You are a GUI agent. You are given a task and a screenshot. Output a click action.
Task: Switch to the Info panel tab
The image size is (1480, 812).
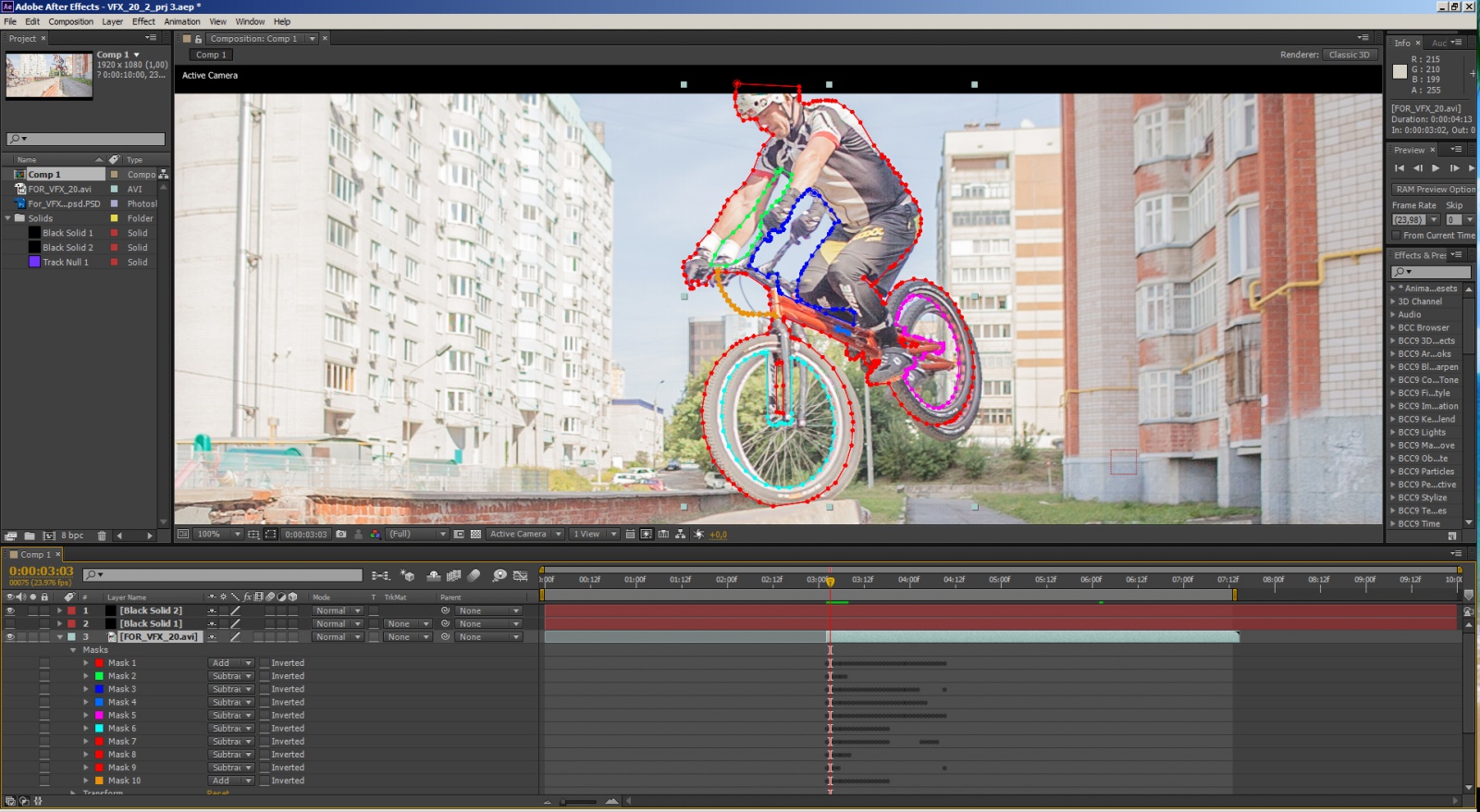tap(1402, 43)
